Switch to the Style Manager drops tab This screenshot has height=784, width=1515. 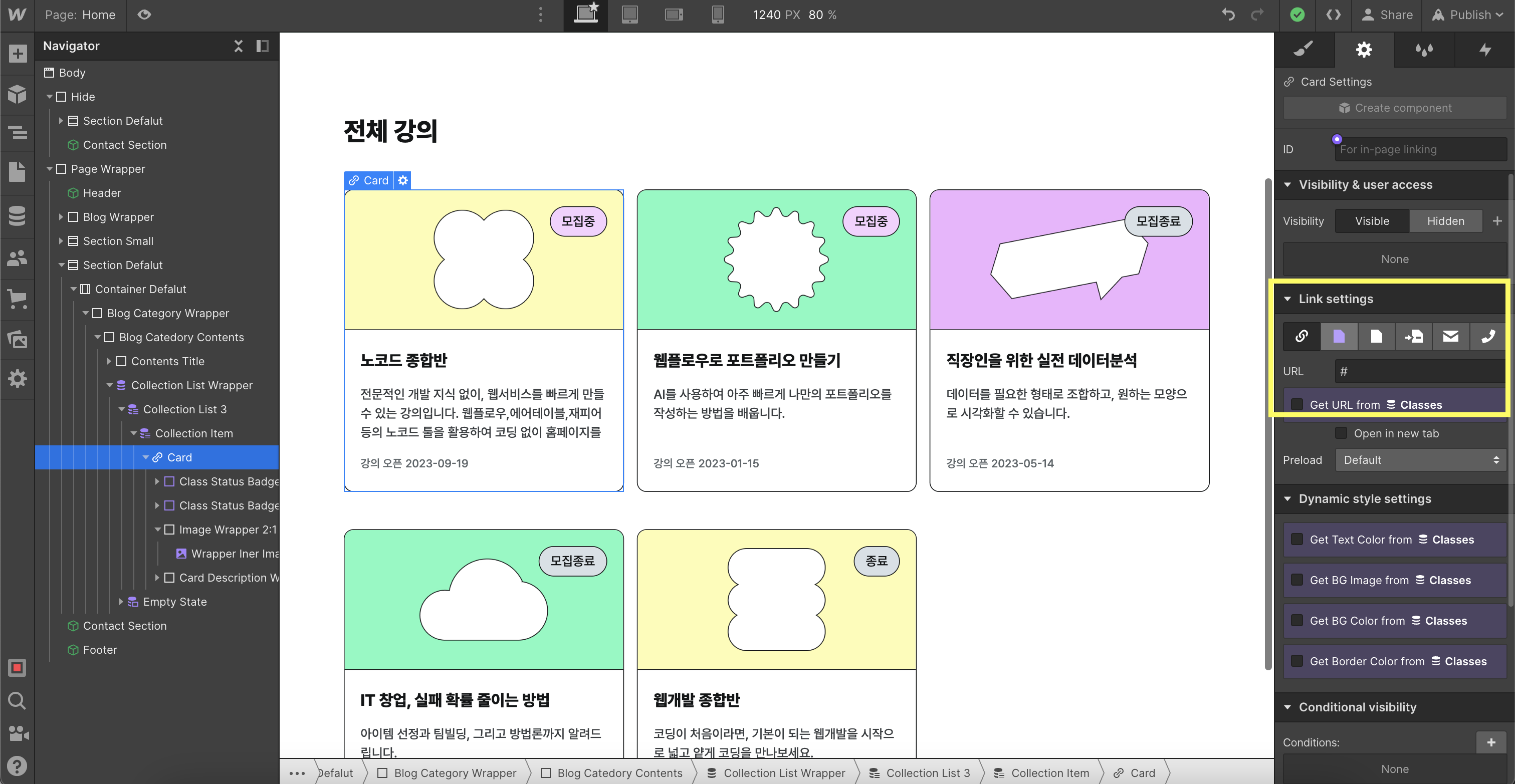pyautogui.click(x=1424, y=50)
